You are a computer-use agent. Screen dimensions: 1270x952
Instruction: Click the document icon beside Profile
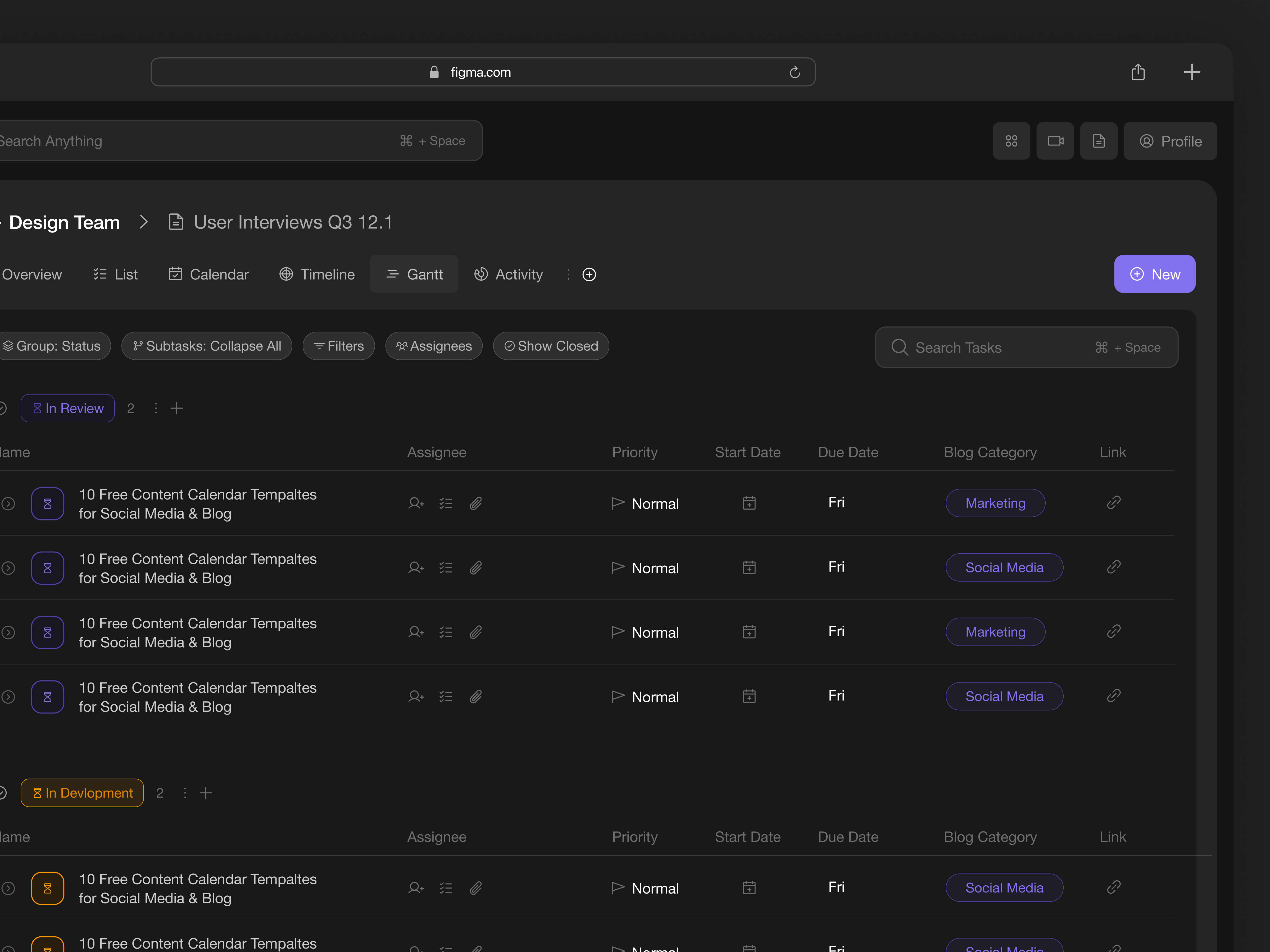(x=1098, y=141)
